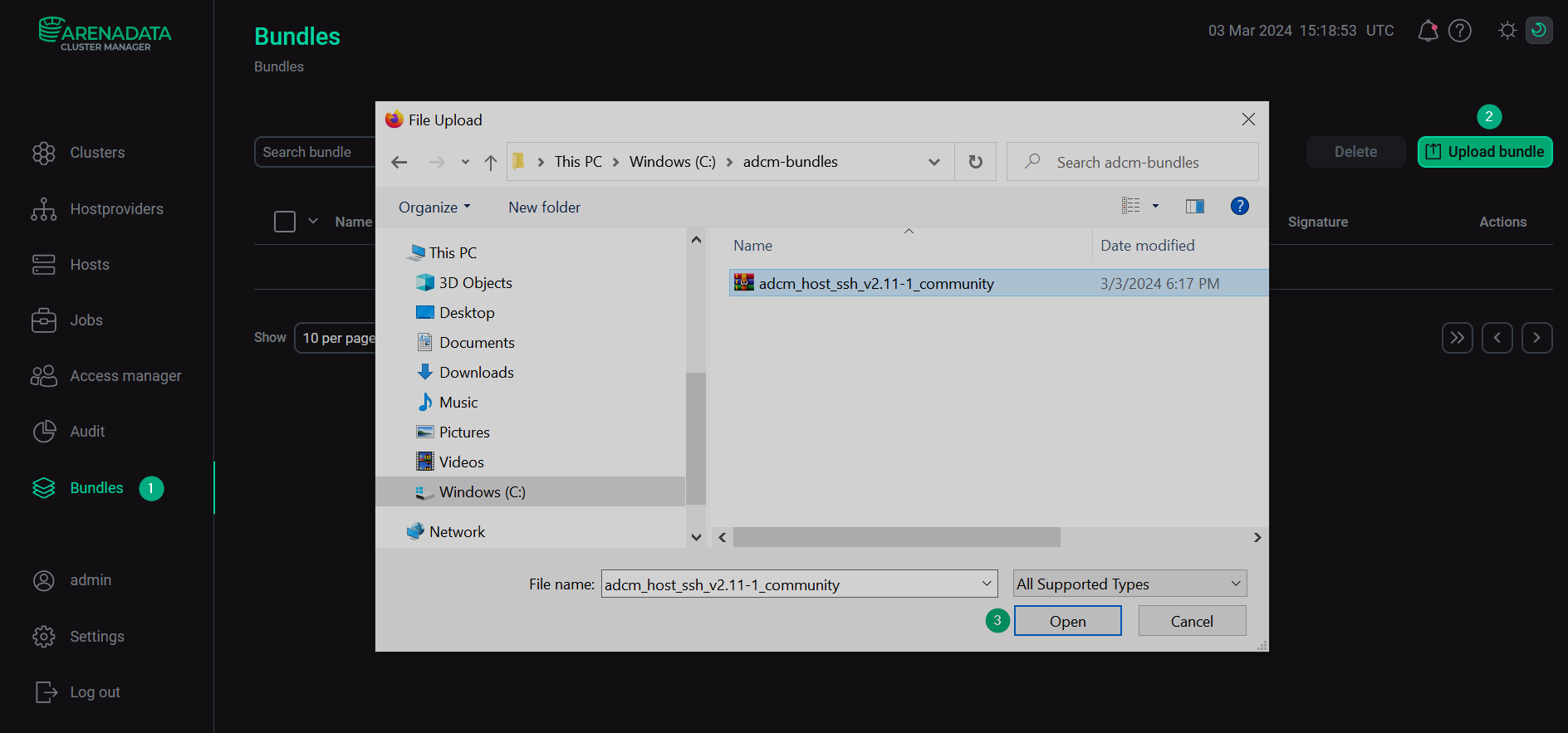Open the help question mark icon in header
The image size is (1568, 733).
pyautogui.click(x=1459, y=31)
